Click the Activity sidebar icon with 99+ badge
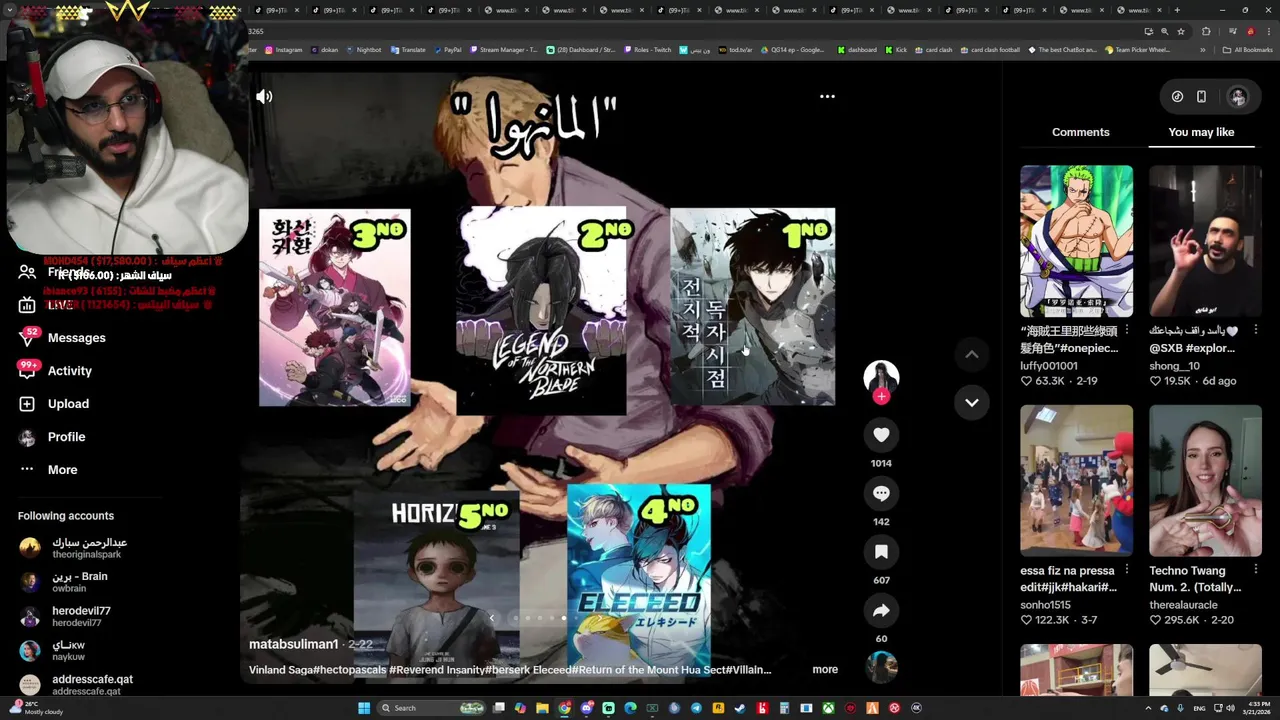This screenshot has width=1280, height=720. pos(27,370)
